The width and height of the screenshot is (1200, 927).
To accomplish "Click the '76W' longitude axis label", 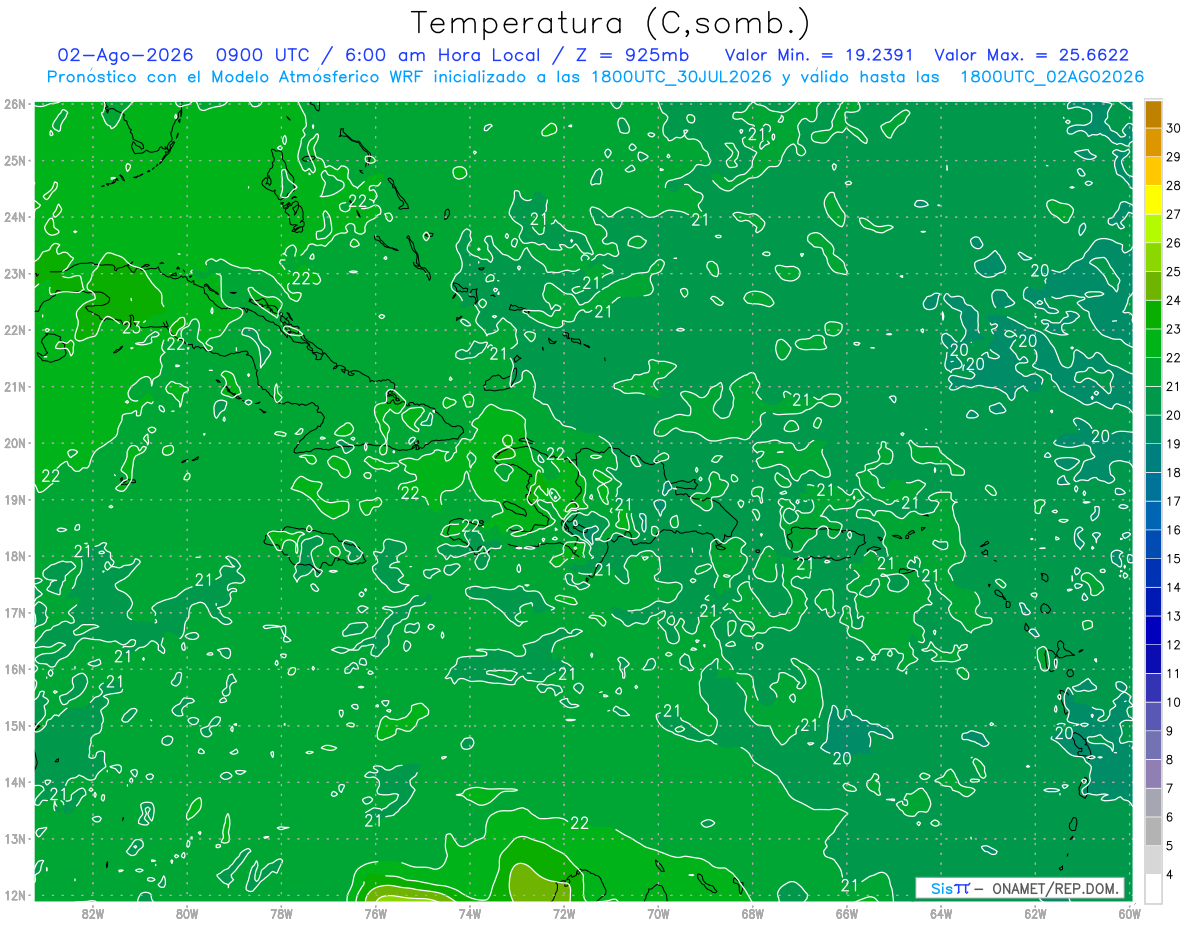I will pos(376,913).
